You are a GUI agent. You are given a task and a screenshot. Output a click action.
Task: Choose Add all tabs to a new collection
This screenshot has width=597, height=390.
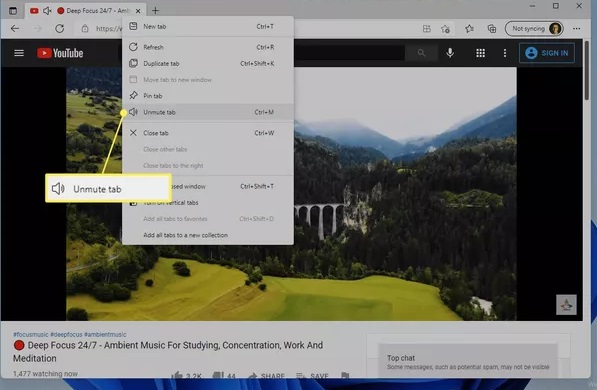(208, 235)
